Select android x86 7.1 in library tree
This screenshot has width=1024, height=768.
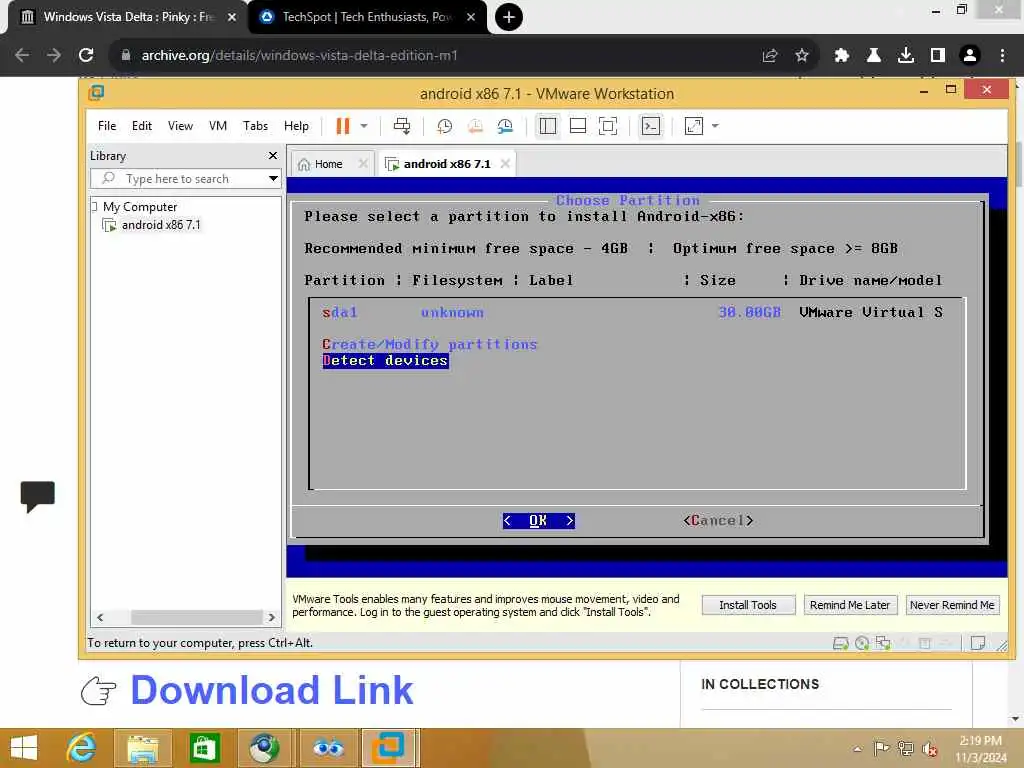161,225
